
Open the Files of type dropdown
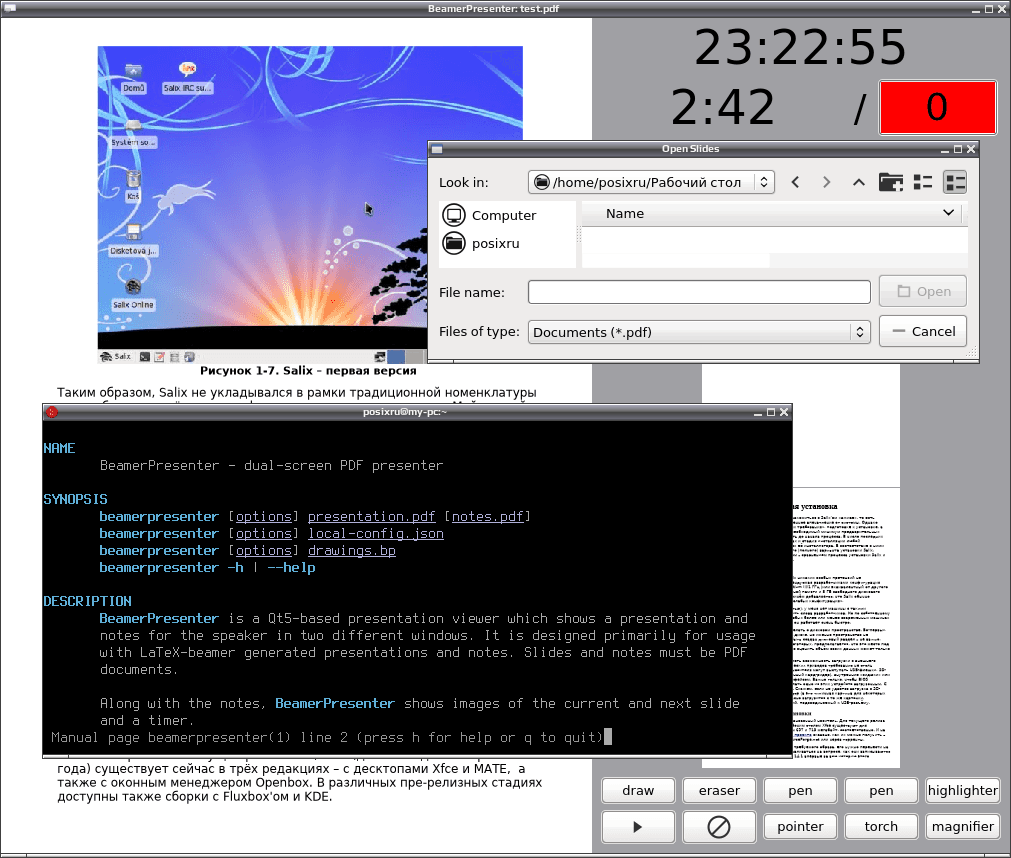coord(699,332)
